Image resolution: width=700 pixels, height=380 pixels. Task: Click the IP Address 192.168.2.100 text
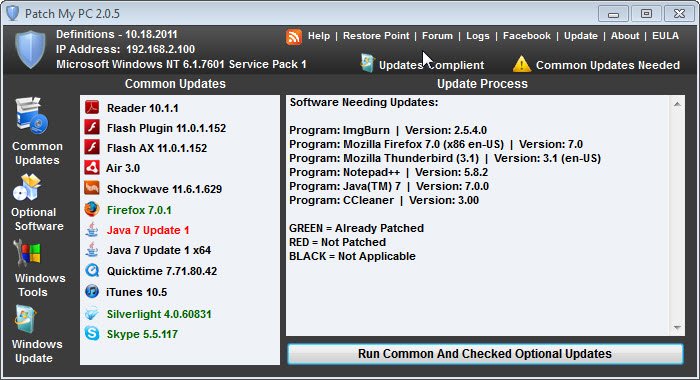pos(125,49)
